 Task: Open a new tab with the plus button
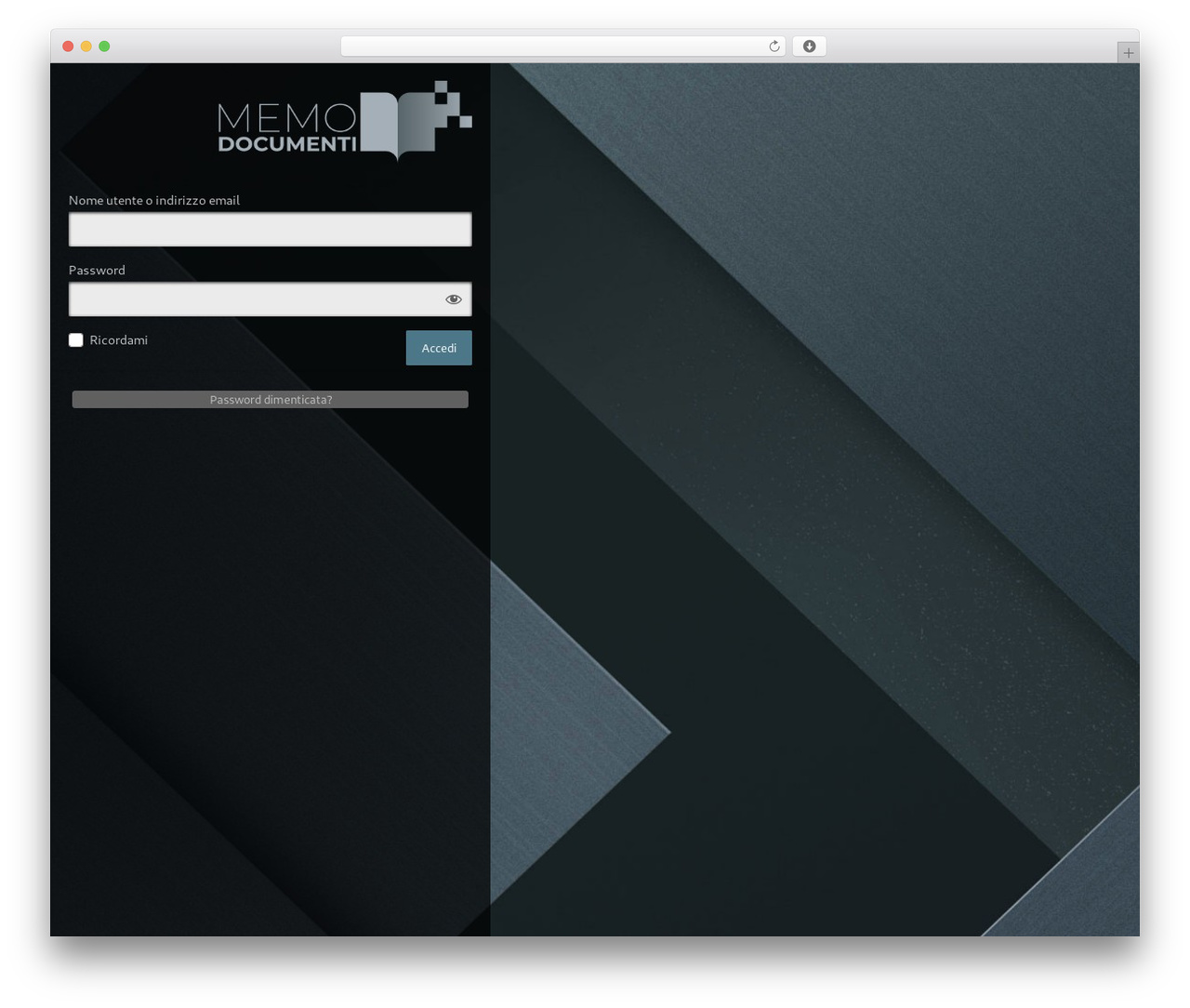(x=1128, y=53)
